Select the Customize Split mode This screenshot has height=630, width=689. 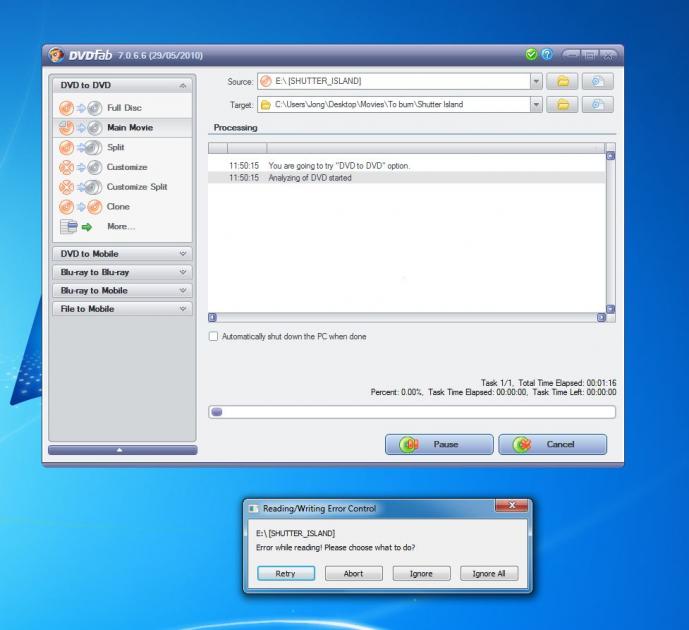click(x=122, y=187)
